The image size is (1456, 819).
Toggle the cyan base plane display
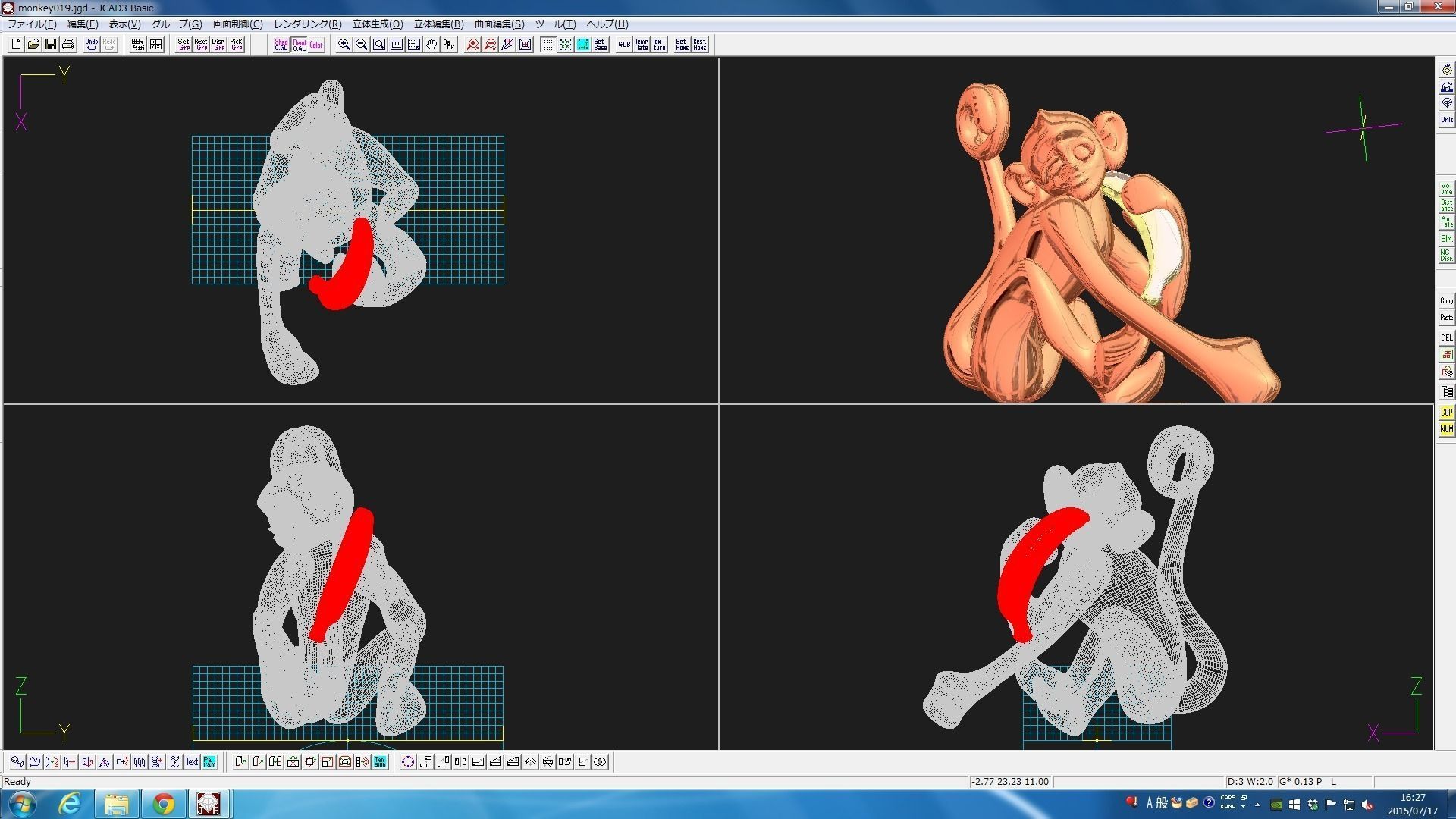tap(583, 45)
